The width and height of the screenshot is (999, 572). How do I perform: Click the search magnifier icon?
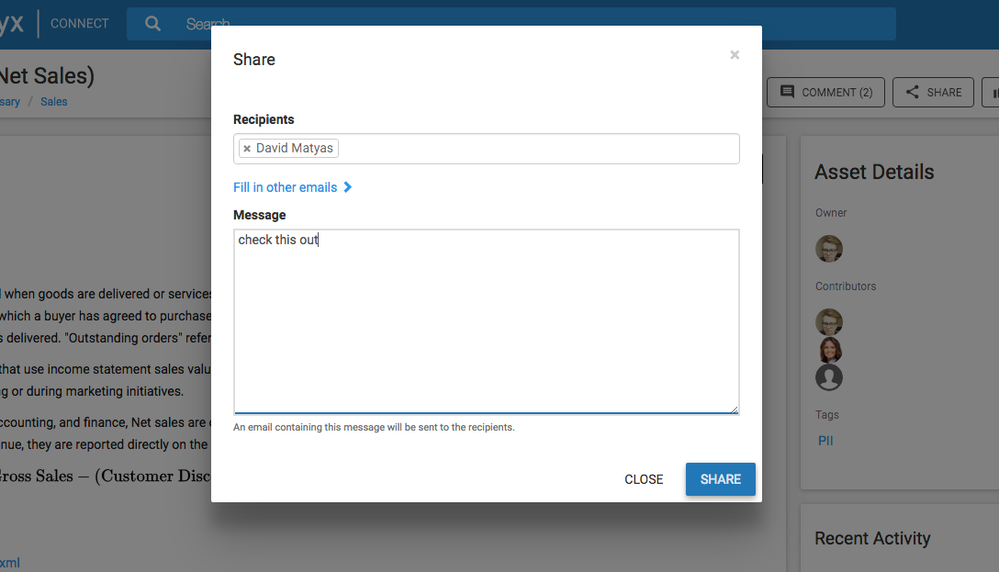click(153, 24)
